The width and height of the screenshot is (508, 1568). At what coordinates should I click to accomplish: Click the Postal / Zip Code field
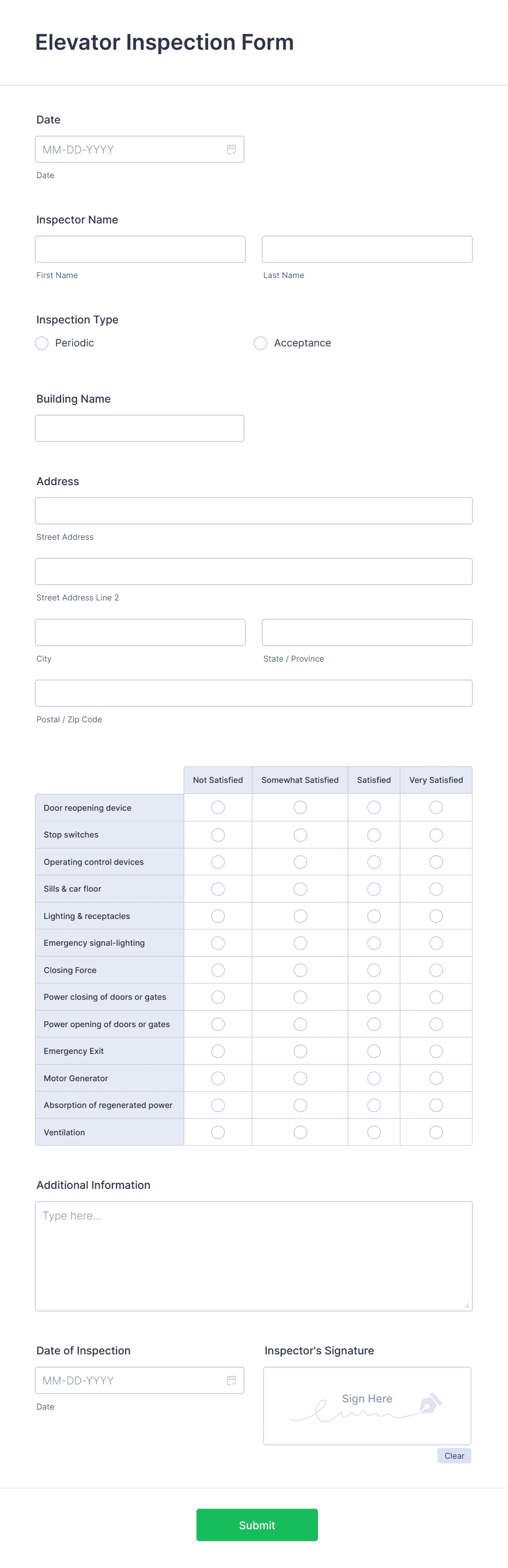[x=253, y=693]
